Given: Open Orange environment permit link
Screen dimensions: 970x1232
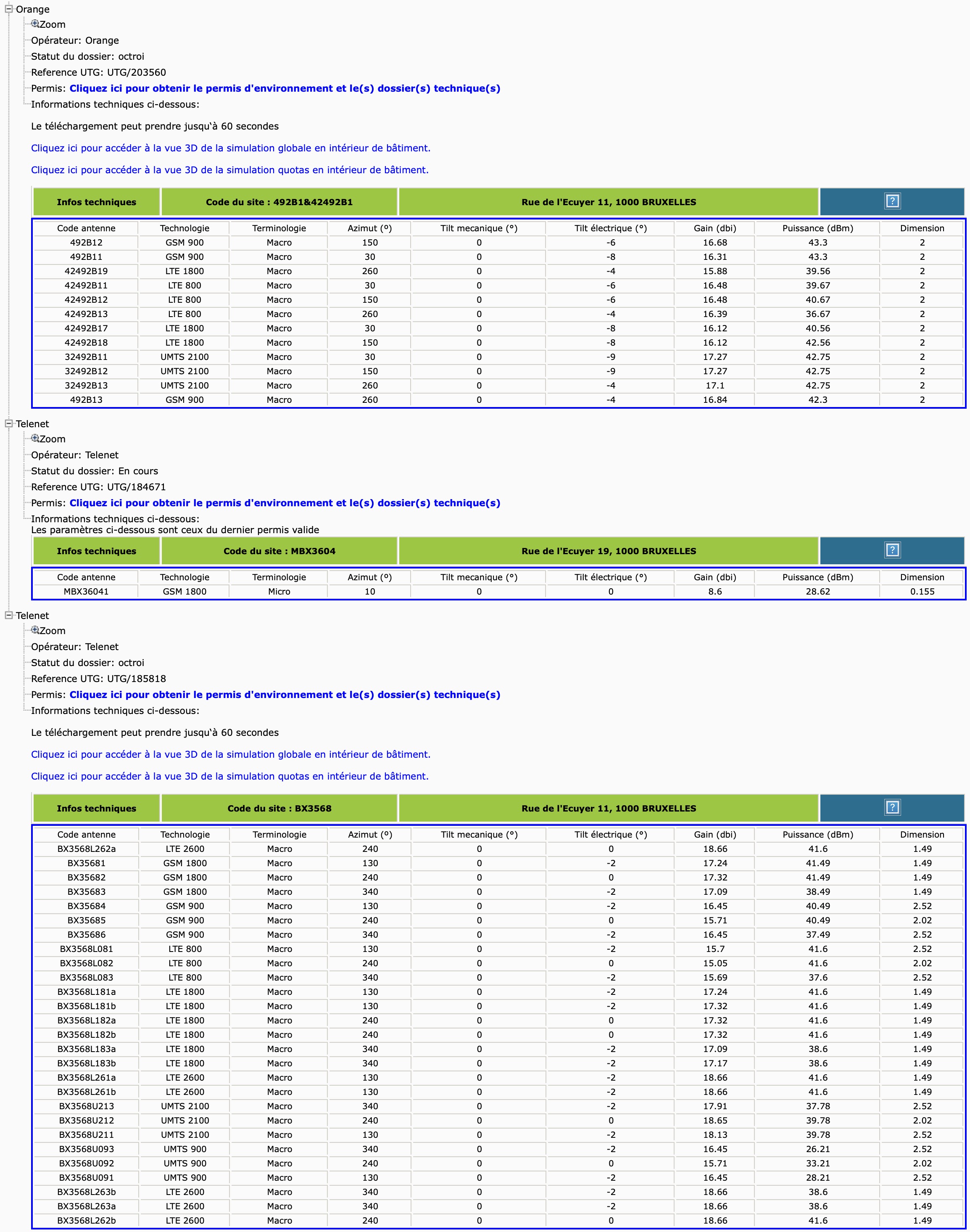Looking at the screenshot, I should [285, 88].
